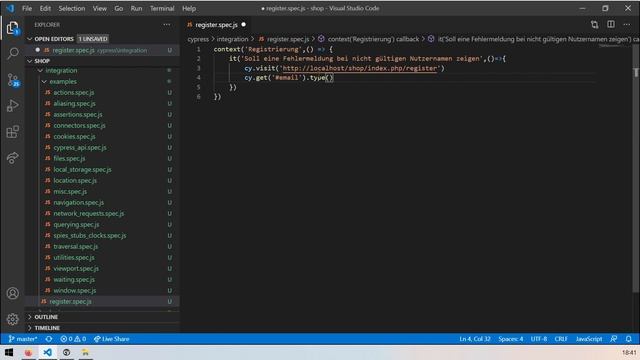Open the View menu
Viewport: 640px width, 360px height.
point(100,8)
